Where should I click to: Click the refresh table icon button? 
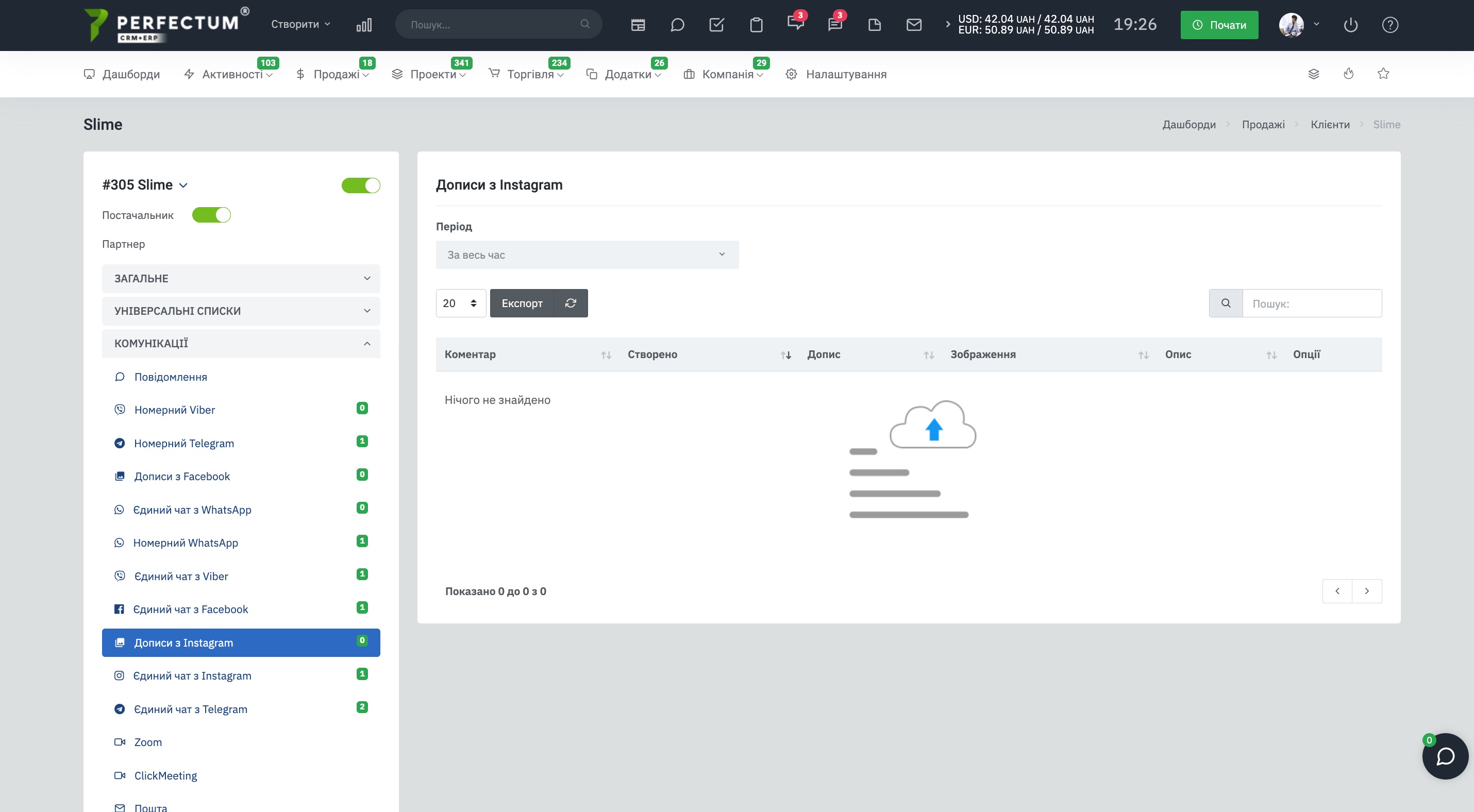pos(571,303)
